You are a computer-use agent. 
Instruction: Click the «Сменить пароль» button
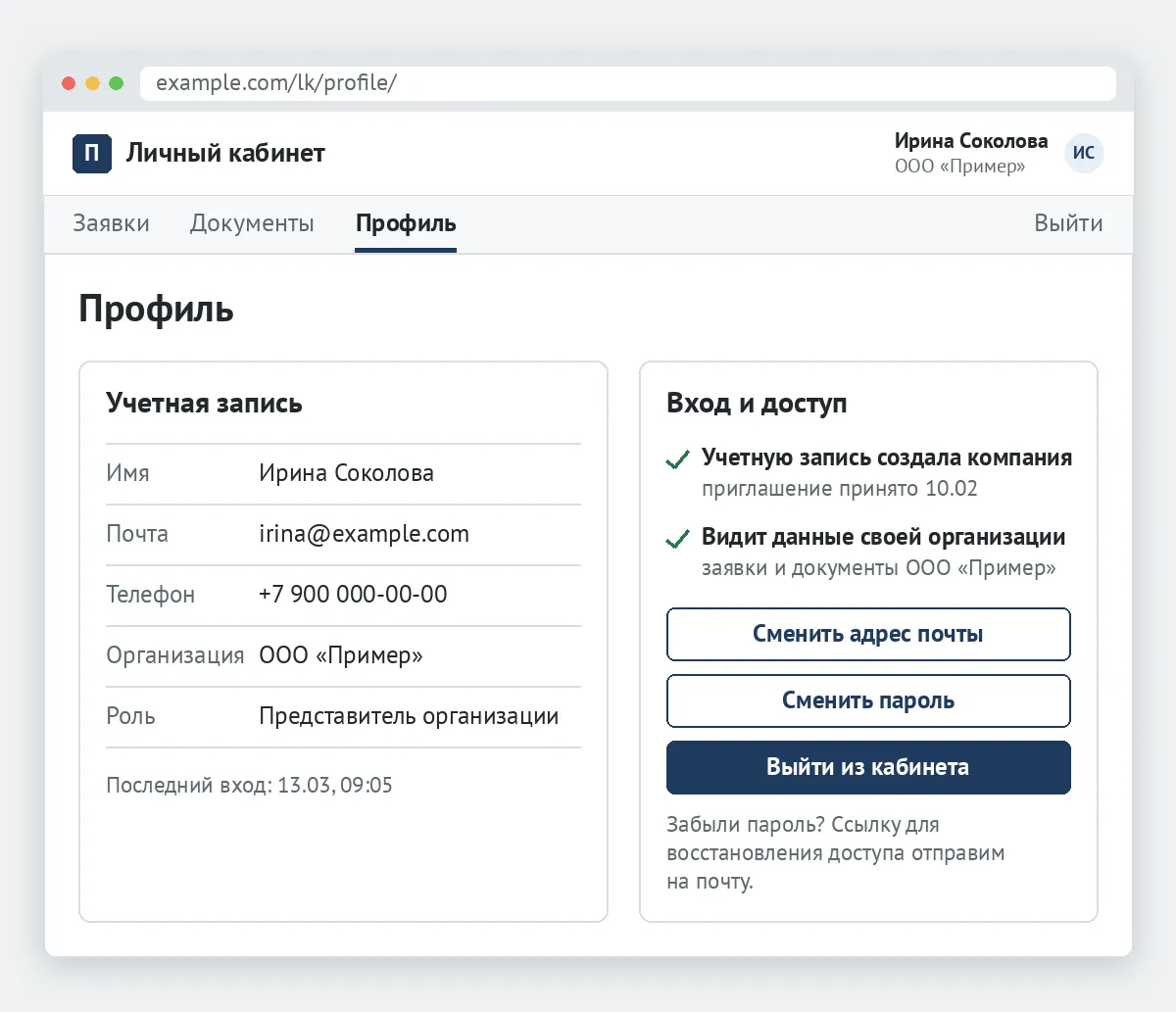pyautogui.click(x=868, y=700)
